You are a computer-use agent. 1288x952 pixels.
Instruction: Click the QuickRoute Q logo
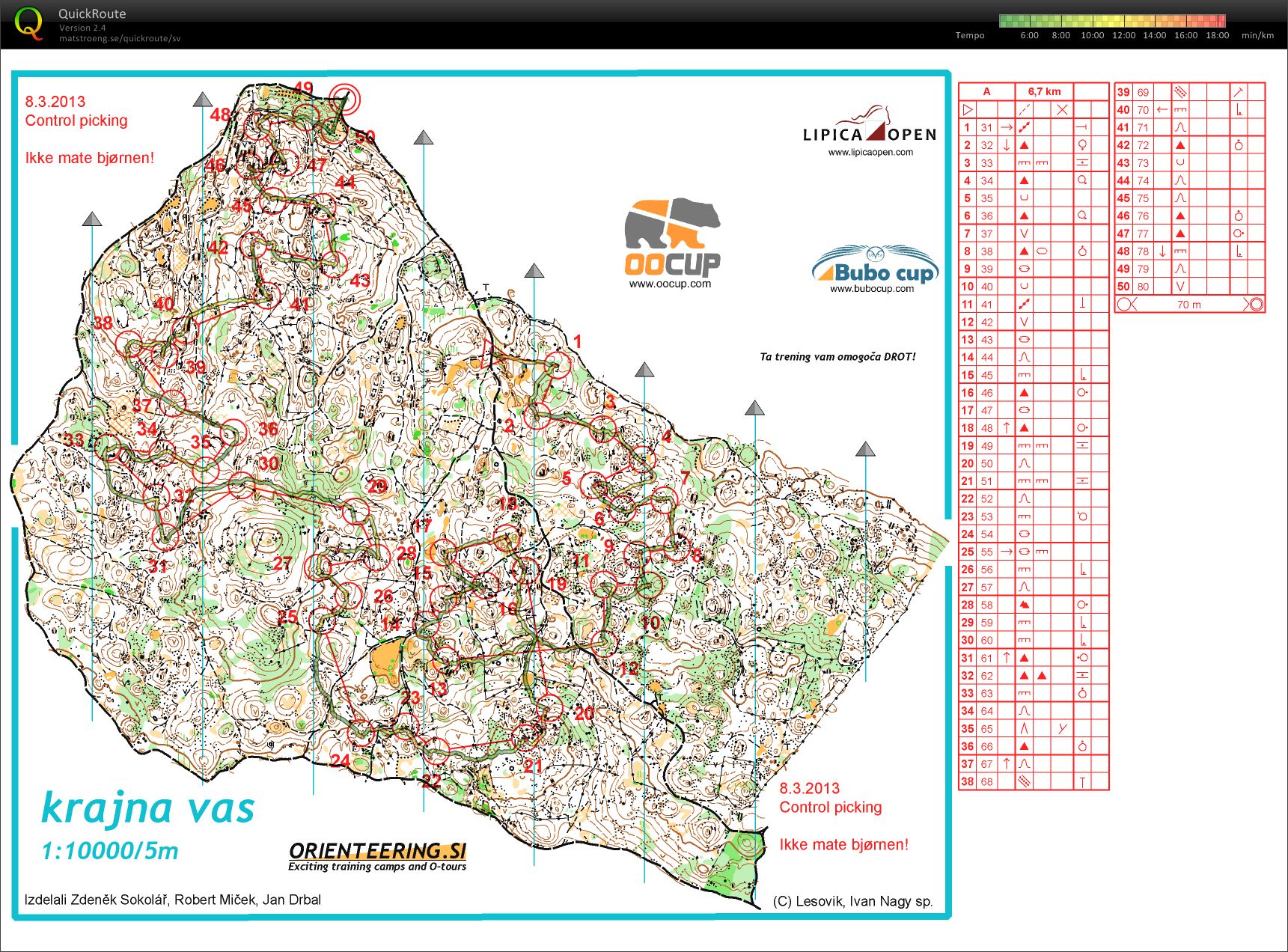click(28, 23)
